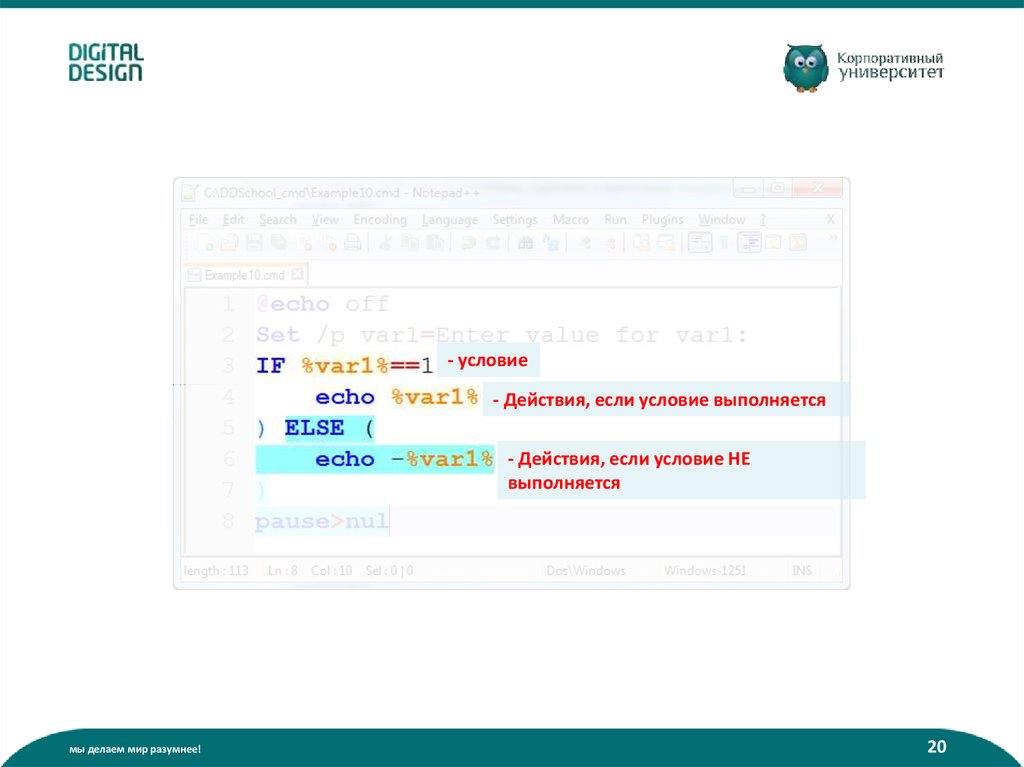Screen dimensions: 1024x767
Task: Click 'echo %var1%' on line 4
Action: [x=396, y=397]
